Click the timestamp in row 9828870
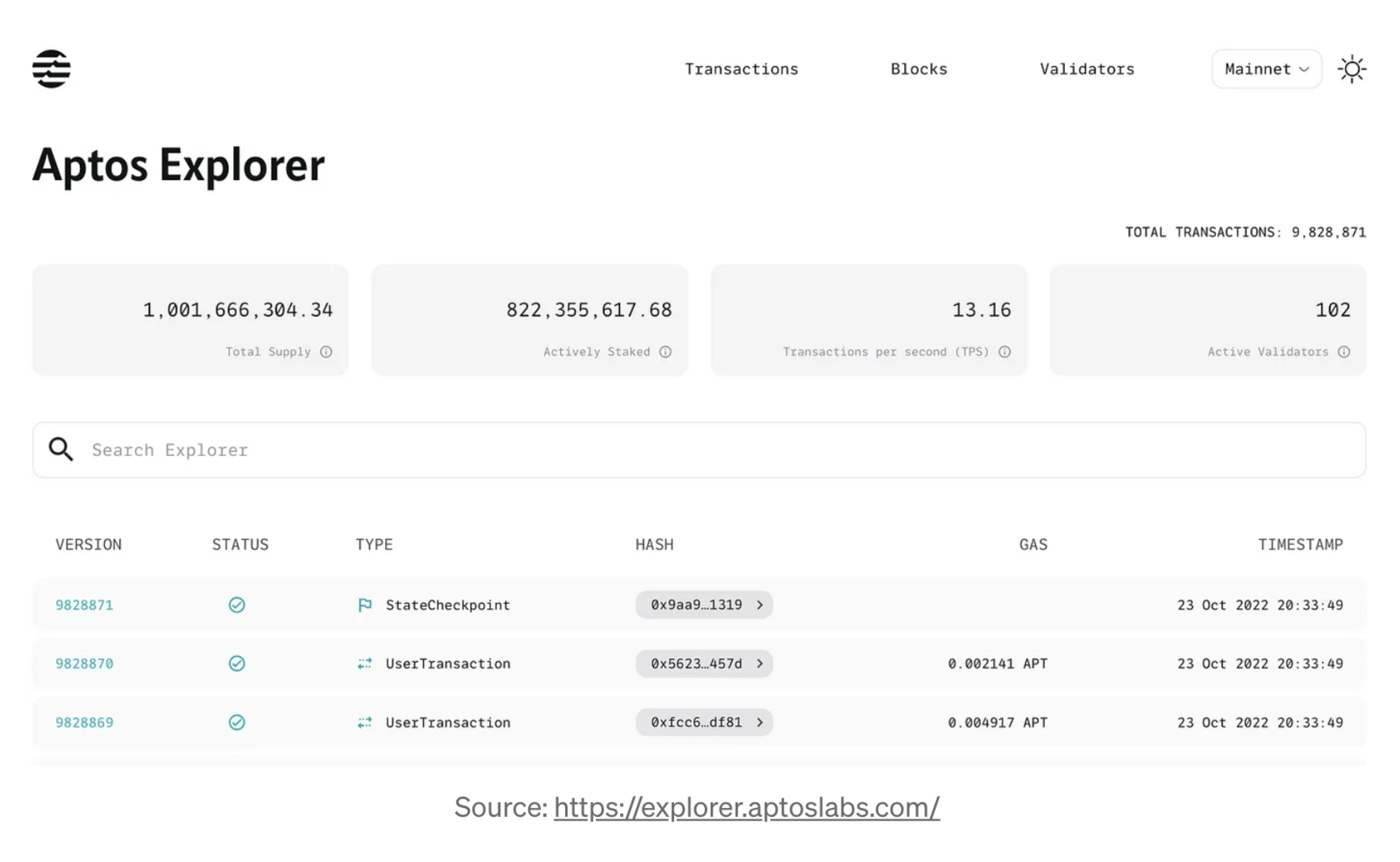Viewport: 1400px width, 862px height. (x=1260, y=664)
